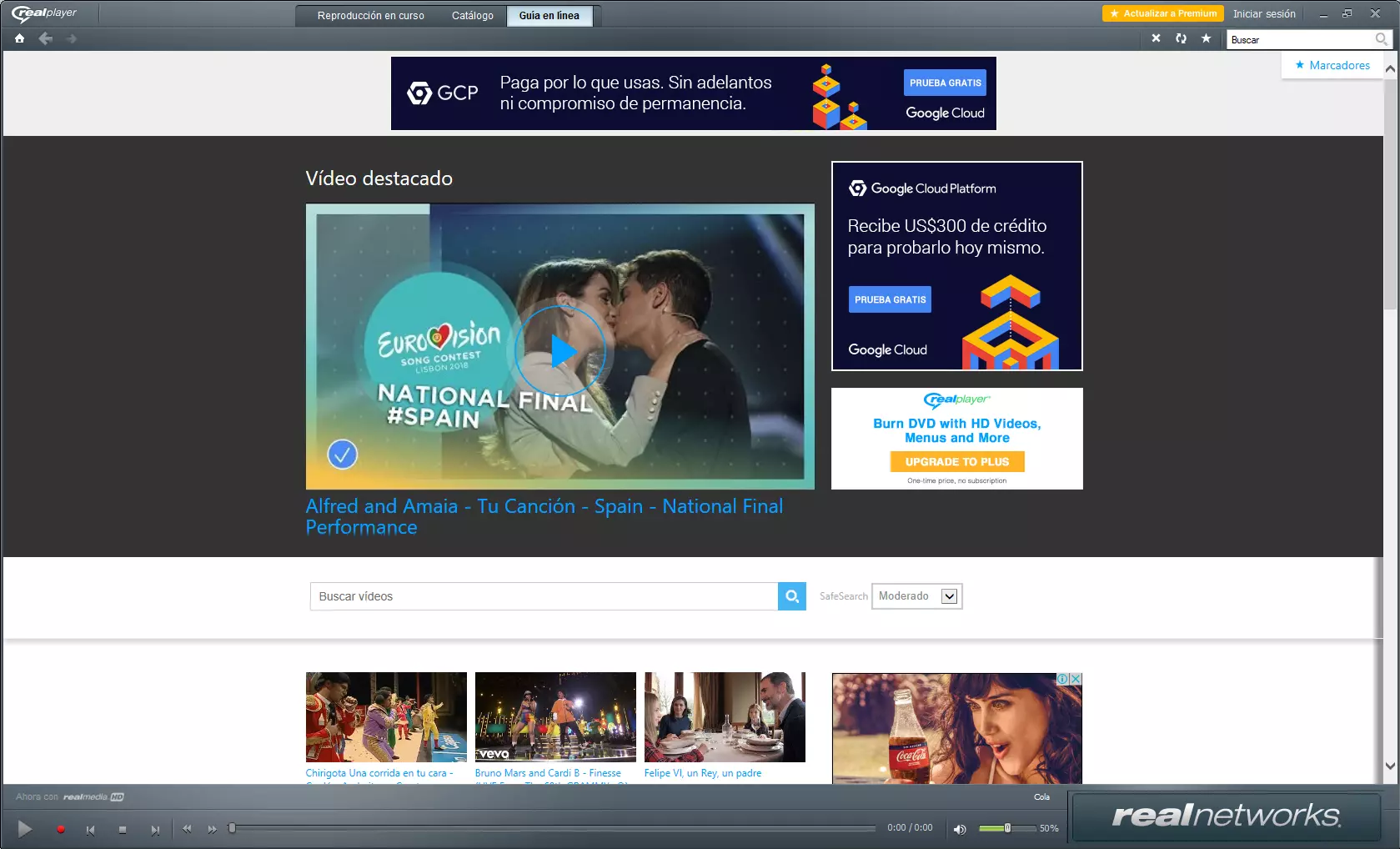Expand the Cola panel at bottom right
The height and width of the screenshot is (849, 1400).
pos(1041,796)
